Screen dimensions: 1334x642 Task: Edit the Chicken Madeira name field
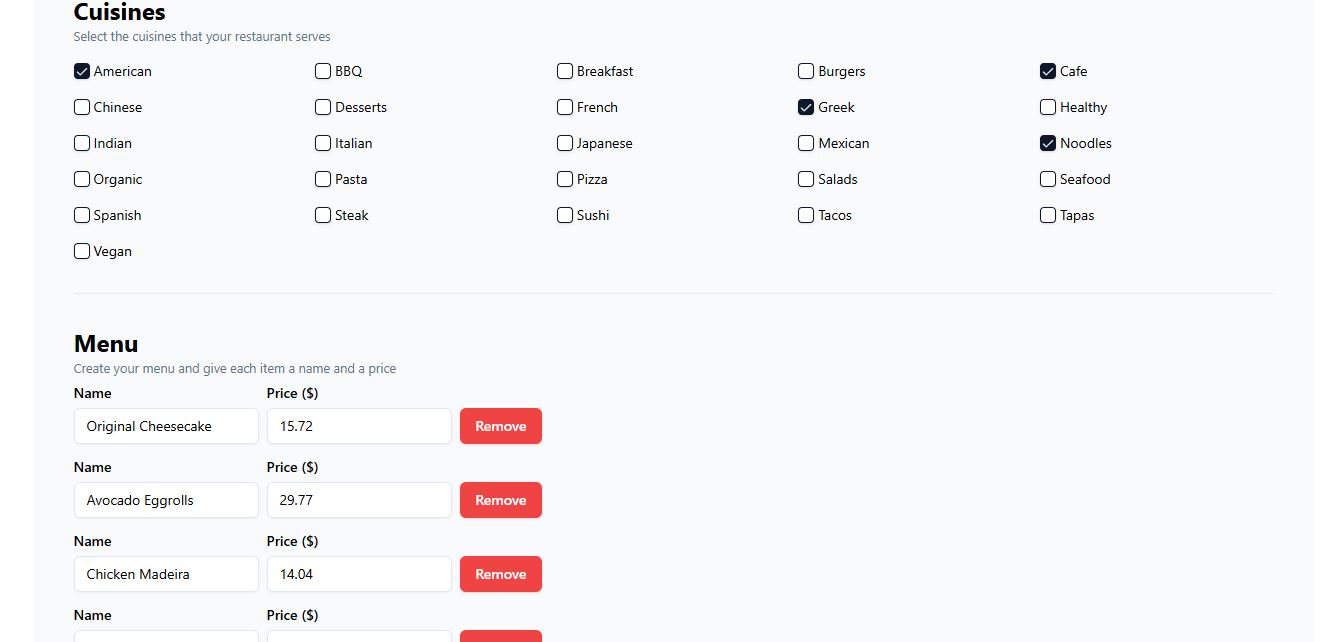tap(166, 574)
